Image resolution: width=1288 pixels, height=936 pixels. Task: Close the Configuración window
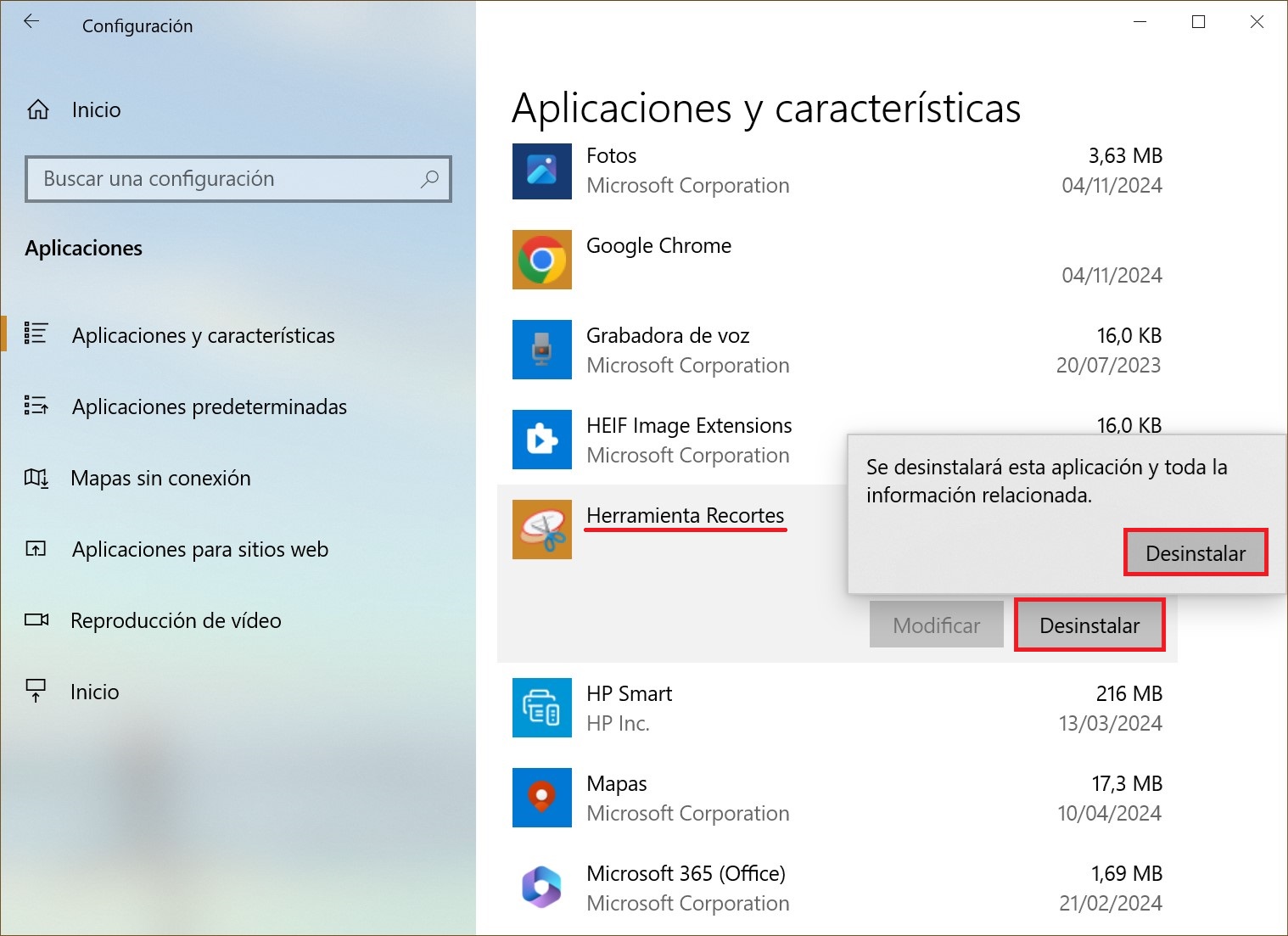point(1257,22)
